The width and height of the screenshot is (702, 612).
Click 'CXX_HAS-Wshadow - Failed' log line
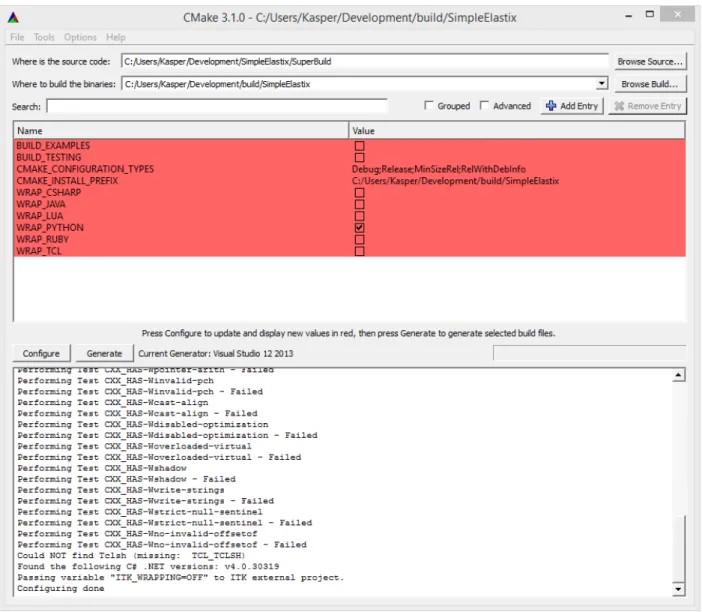point(126,479)
